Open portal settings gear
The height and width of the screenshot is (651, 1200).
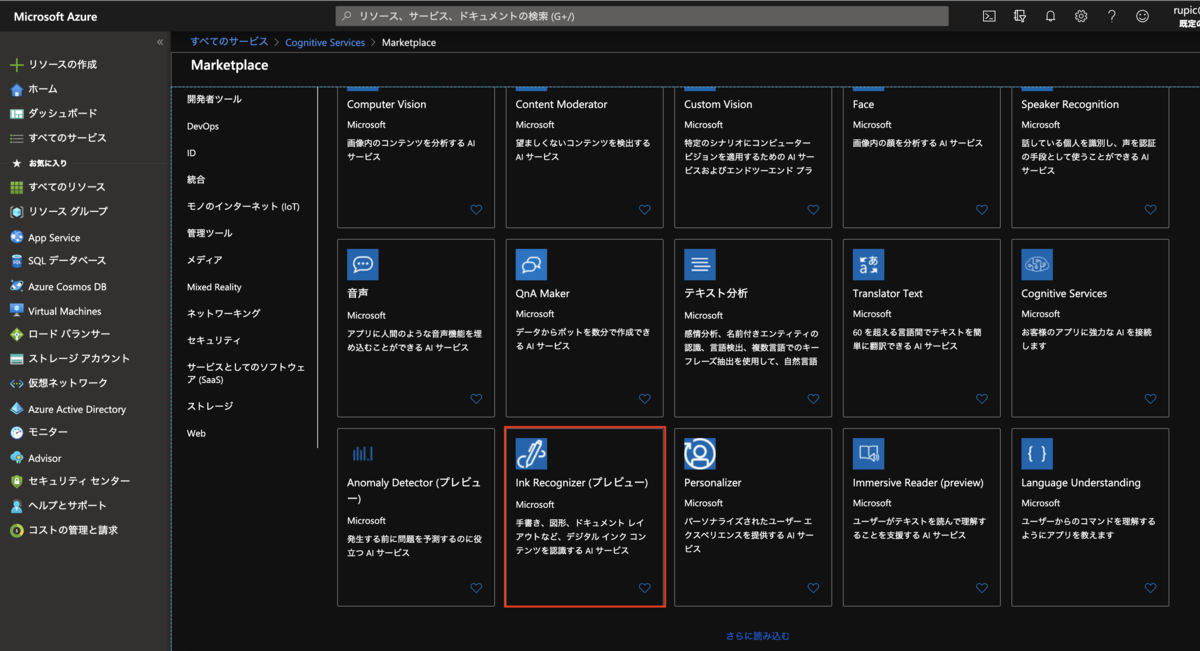(1081, 16)
